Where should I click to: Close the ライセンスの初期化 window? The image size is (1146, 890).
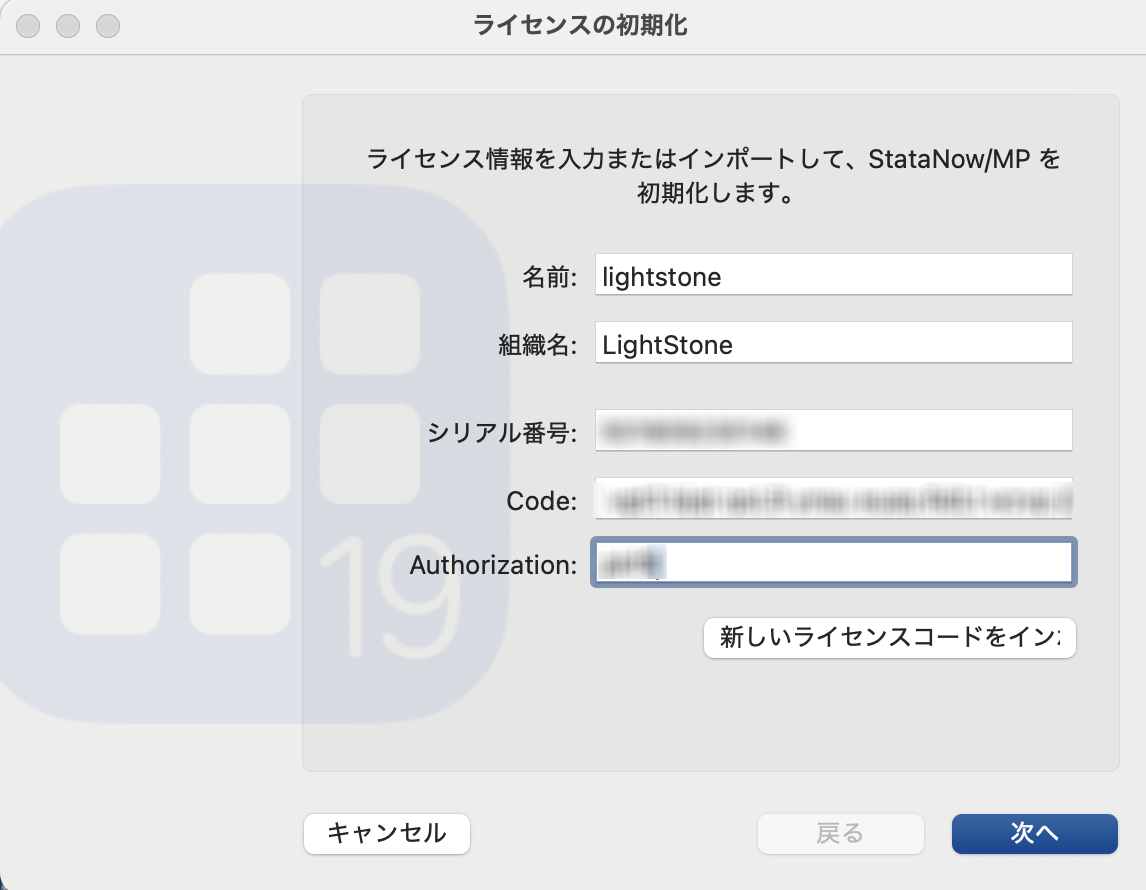point(29,26)
